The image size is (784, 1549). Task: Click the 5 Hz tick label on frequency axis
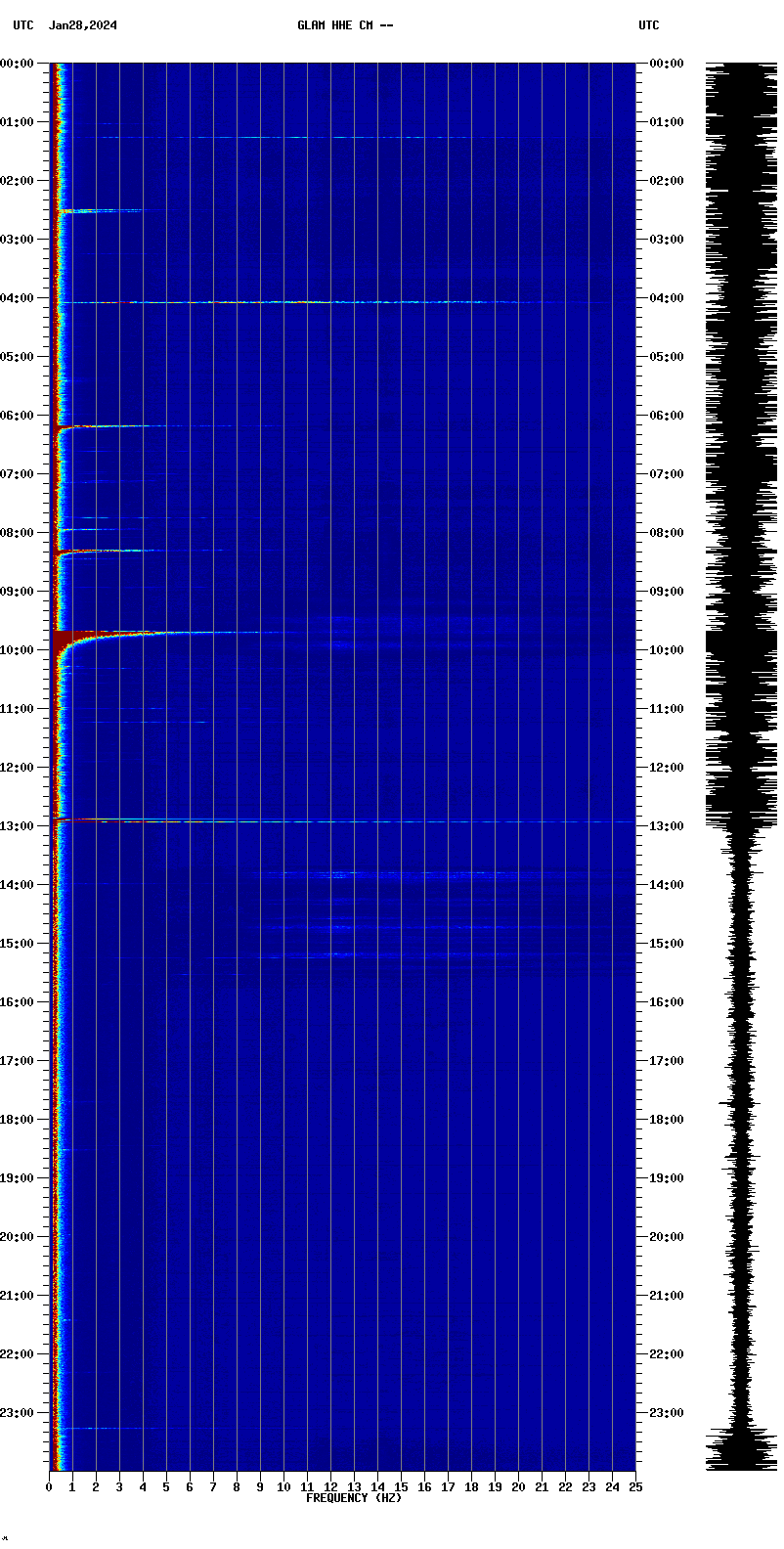click(x=166, y=1487)
